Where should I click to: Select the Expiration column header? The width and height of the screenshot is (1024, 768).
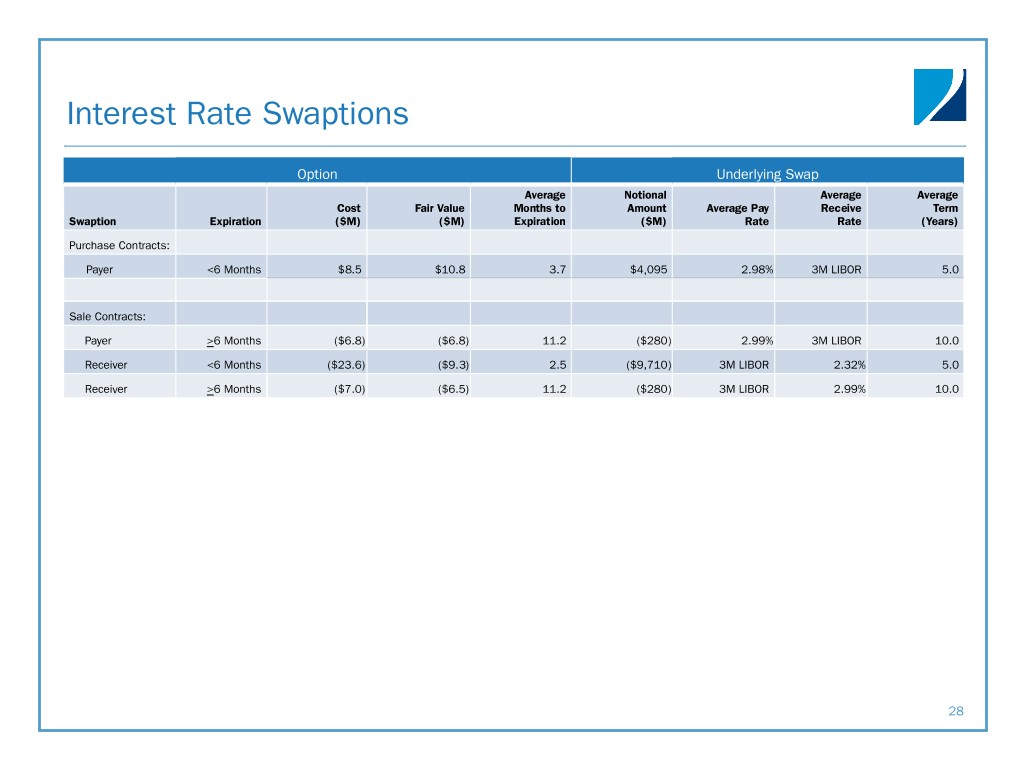click(x=236, y=222)
